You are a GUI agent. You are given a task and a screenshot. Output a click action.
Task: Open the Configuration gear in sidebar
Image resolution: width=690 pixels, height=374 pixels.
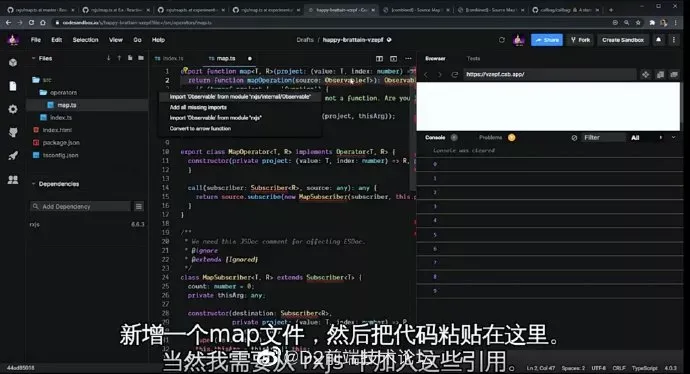tap(13, 109)
